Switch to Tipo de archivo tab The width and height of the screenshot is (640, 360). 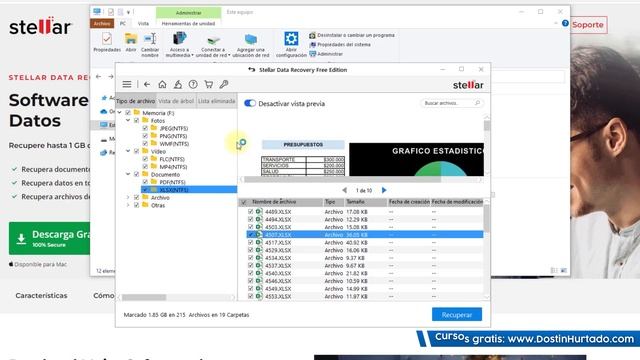click(136, 101)
